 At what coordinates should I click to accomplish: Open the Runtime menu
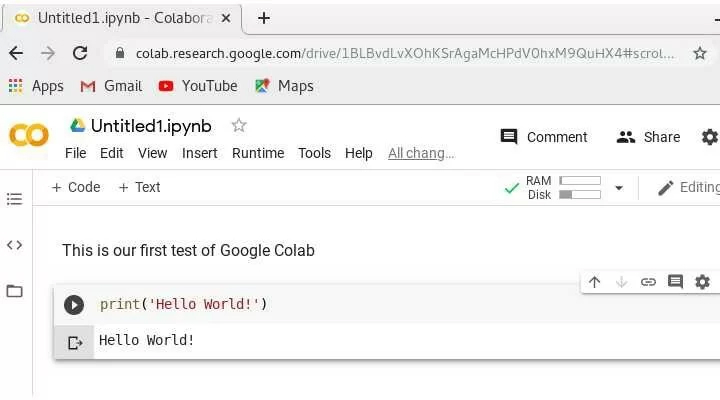258,153
